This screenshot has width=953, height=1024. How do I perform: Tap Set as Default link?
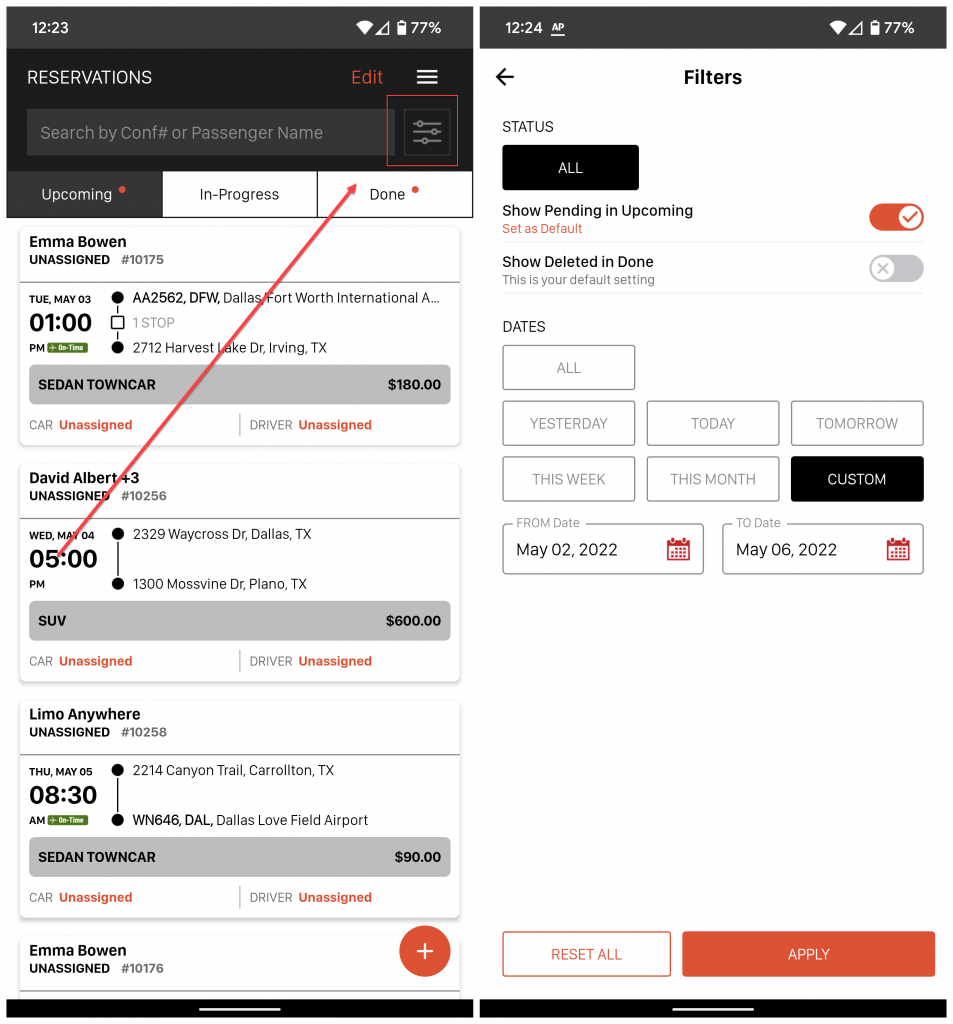click(x=542, y=229)
